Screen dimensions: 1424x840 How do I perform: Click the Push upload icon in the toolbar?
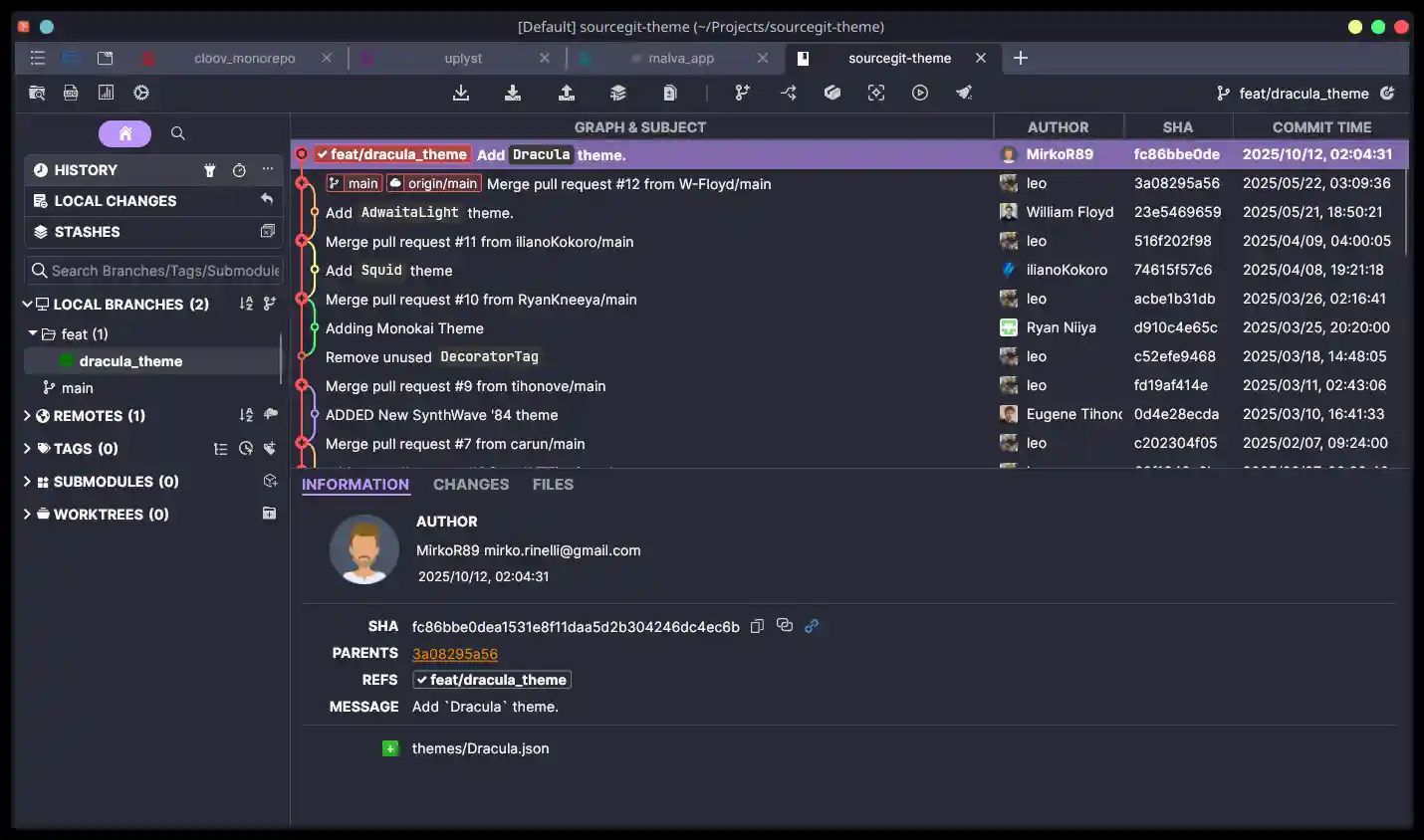point(567,93)
